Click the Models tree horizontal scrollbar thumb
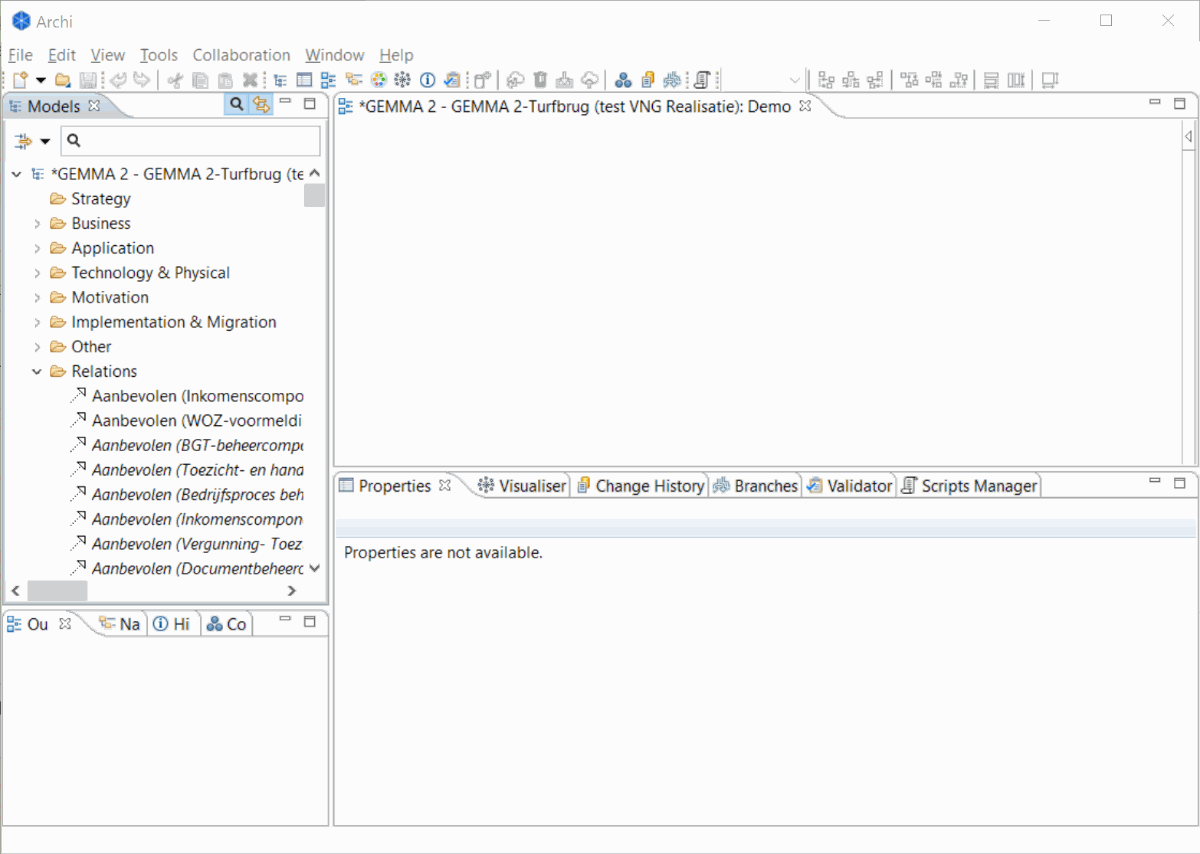The width and height of the screenshot is (1200, 854). 57,591
